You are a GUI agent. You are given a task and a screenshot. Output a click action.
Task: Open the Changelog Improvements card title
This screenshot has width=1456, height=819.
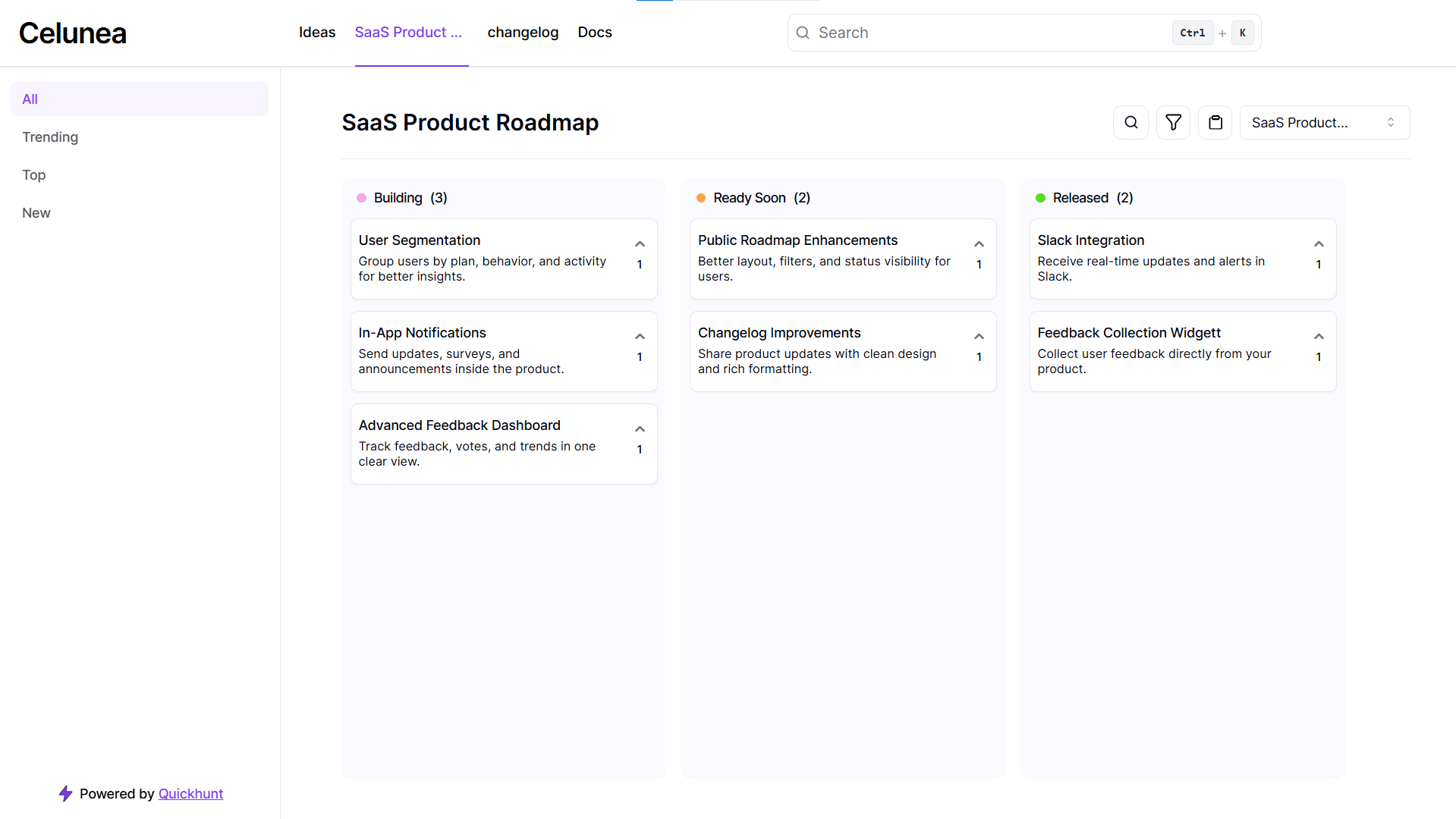pyautogui.click(x=779, y=332)
